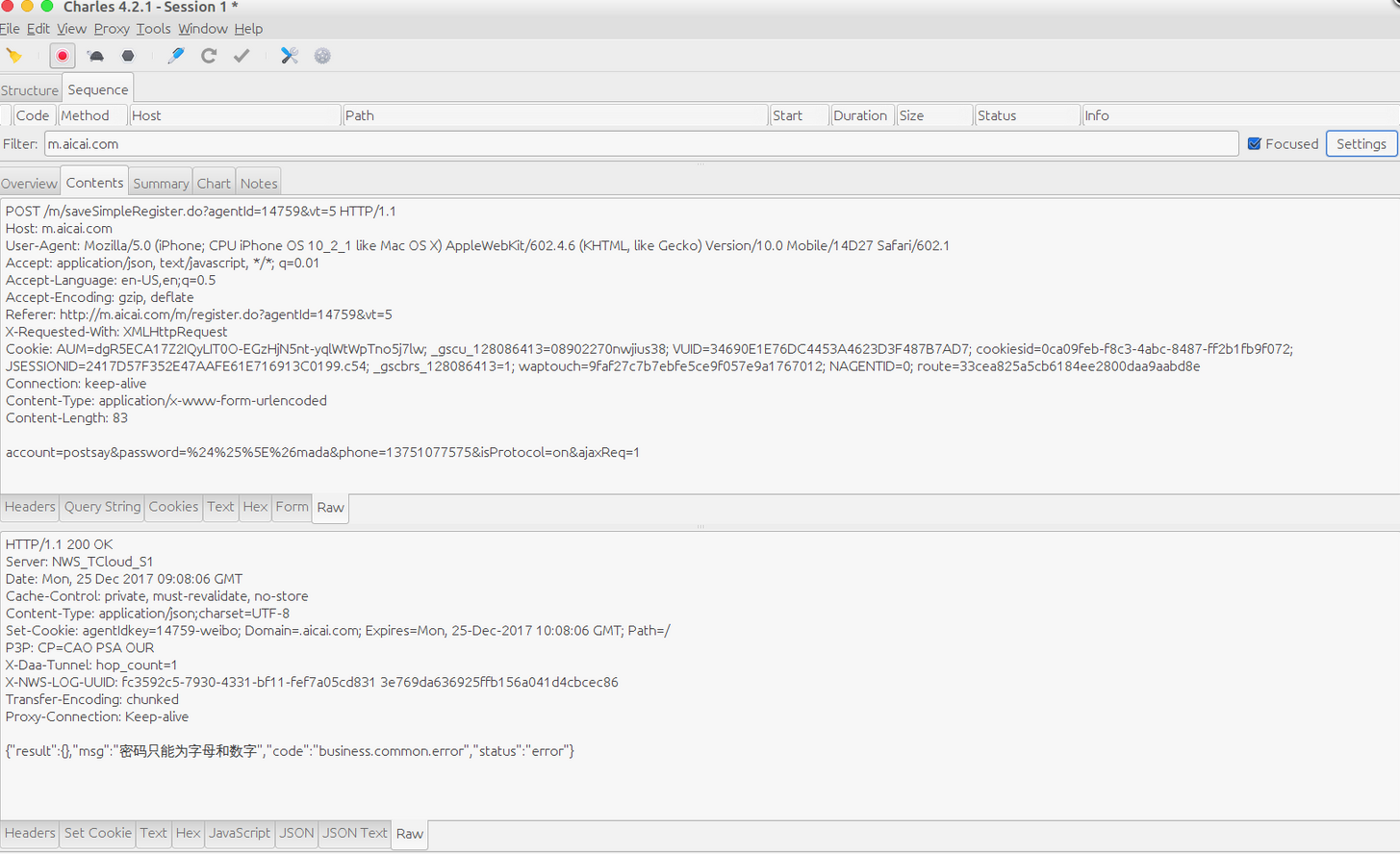Viewport: 1400px width, 854px height.
Task: Open the Summary tab
Action: pyautogui.click(x=161, y=184)
